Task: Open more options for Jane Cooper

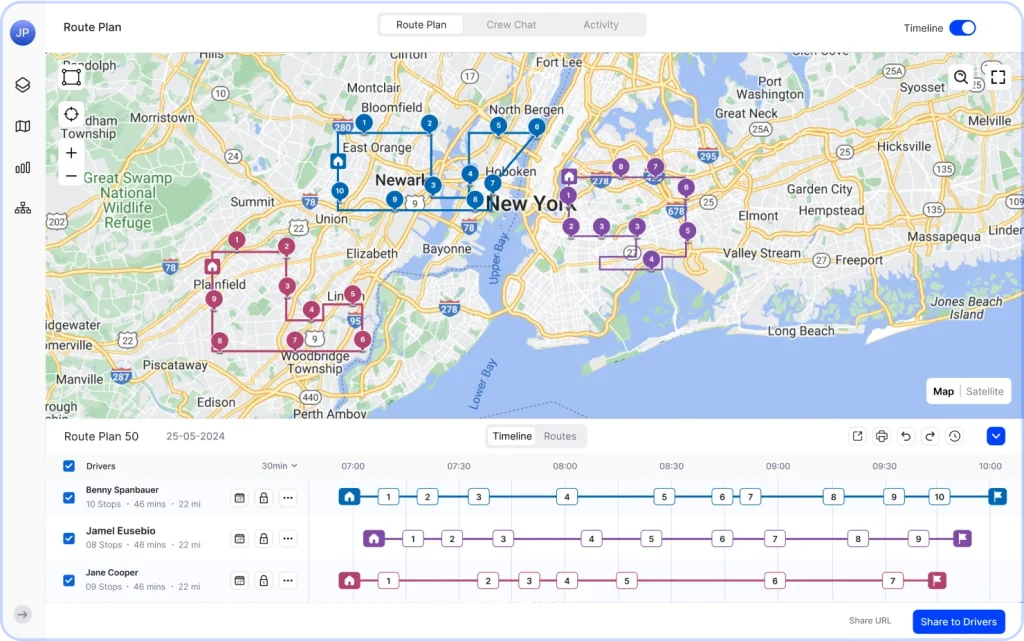Action: click(x=288, y=580)
